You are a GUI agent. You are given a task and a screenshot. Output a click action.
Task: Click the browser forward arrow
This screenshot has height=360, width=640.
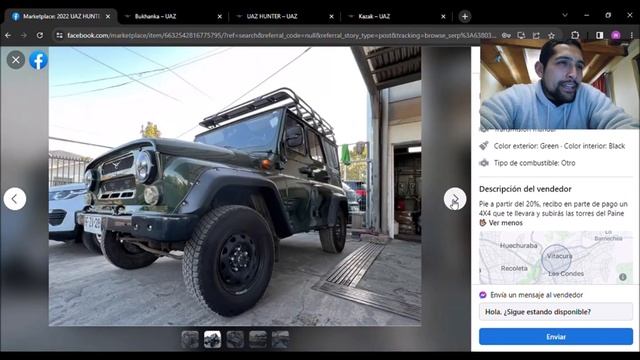point(24,36)
